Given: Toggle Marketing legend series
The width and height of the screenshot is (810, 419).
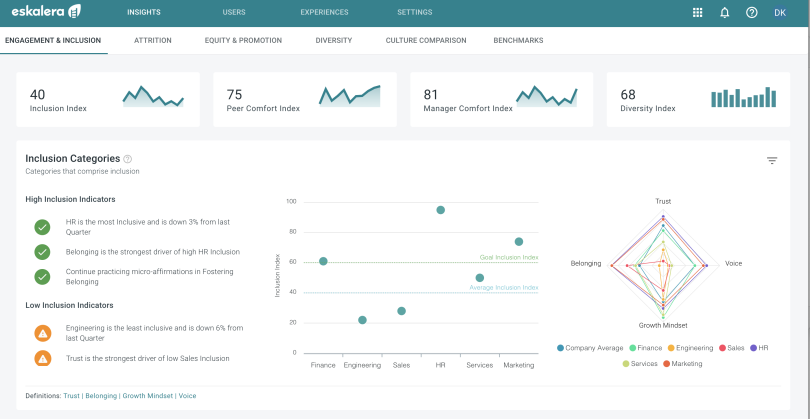Looking at the screenshot, I should coord(682,364).
